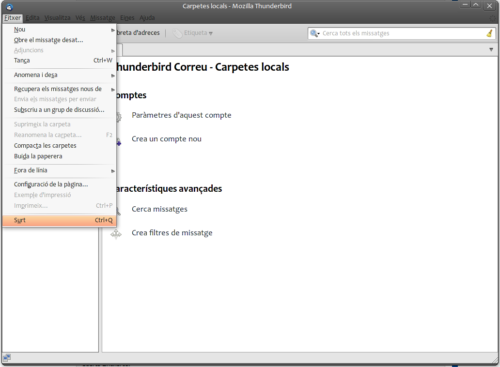Click the Cerca tots els missatges field
Screen dimensions: 500x367
tap(401, 33)
